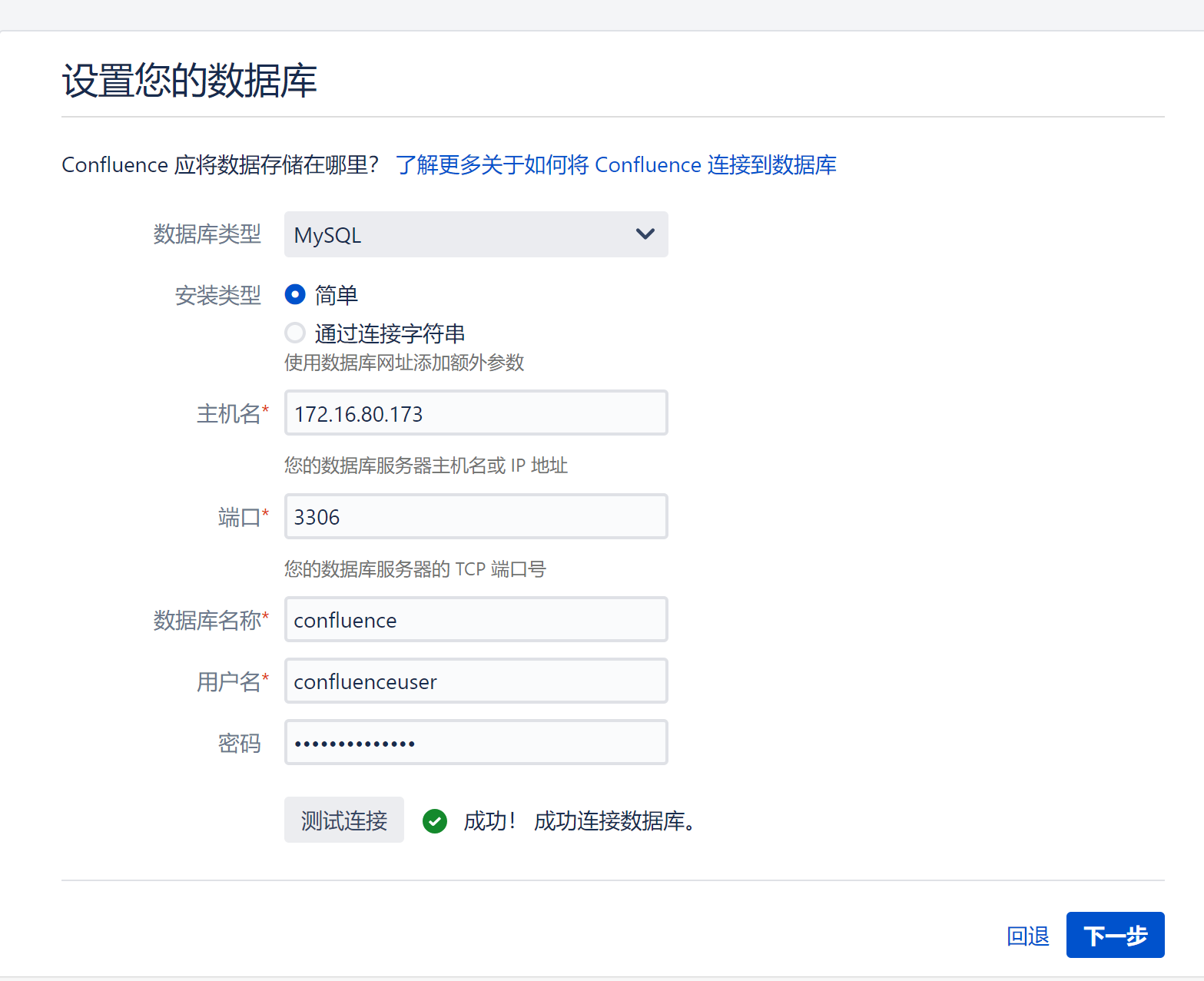1204x981 pixels.
Task: Click the text Confluence 应将数据存储在哪里
Action: tap(221, 164)
